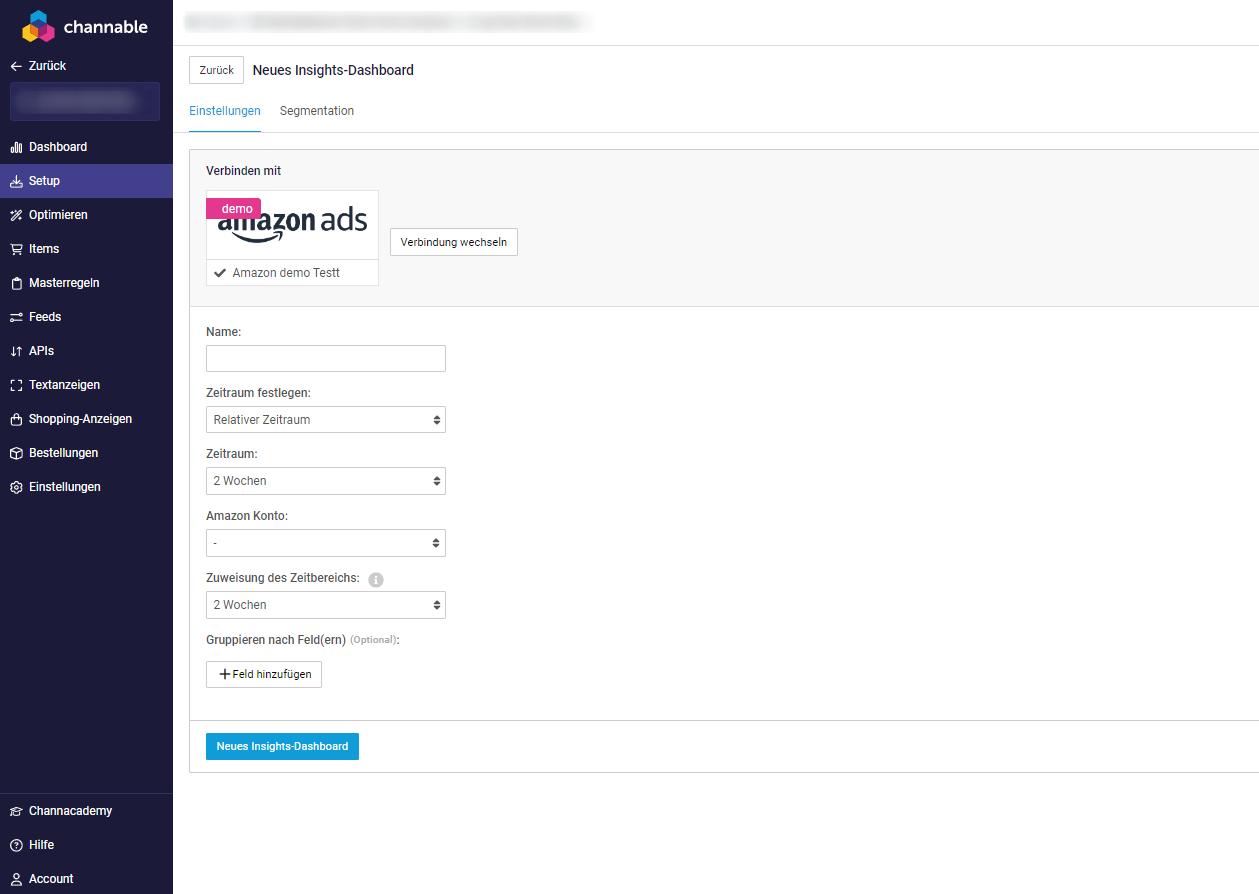This screenshot has width=1259, height=894.
Task: Click the blue Neues Insights-Dashboard button
Action: tap(282, 746)
